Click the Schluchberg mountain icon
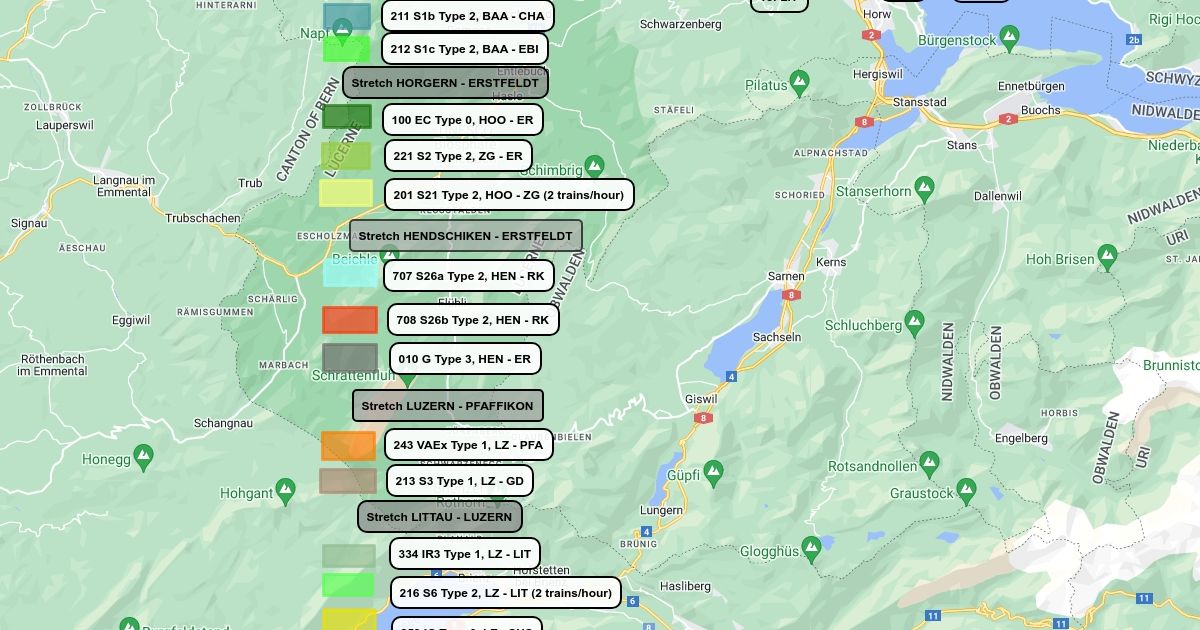The image size is (1200, 630). click(914, 322)
